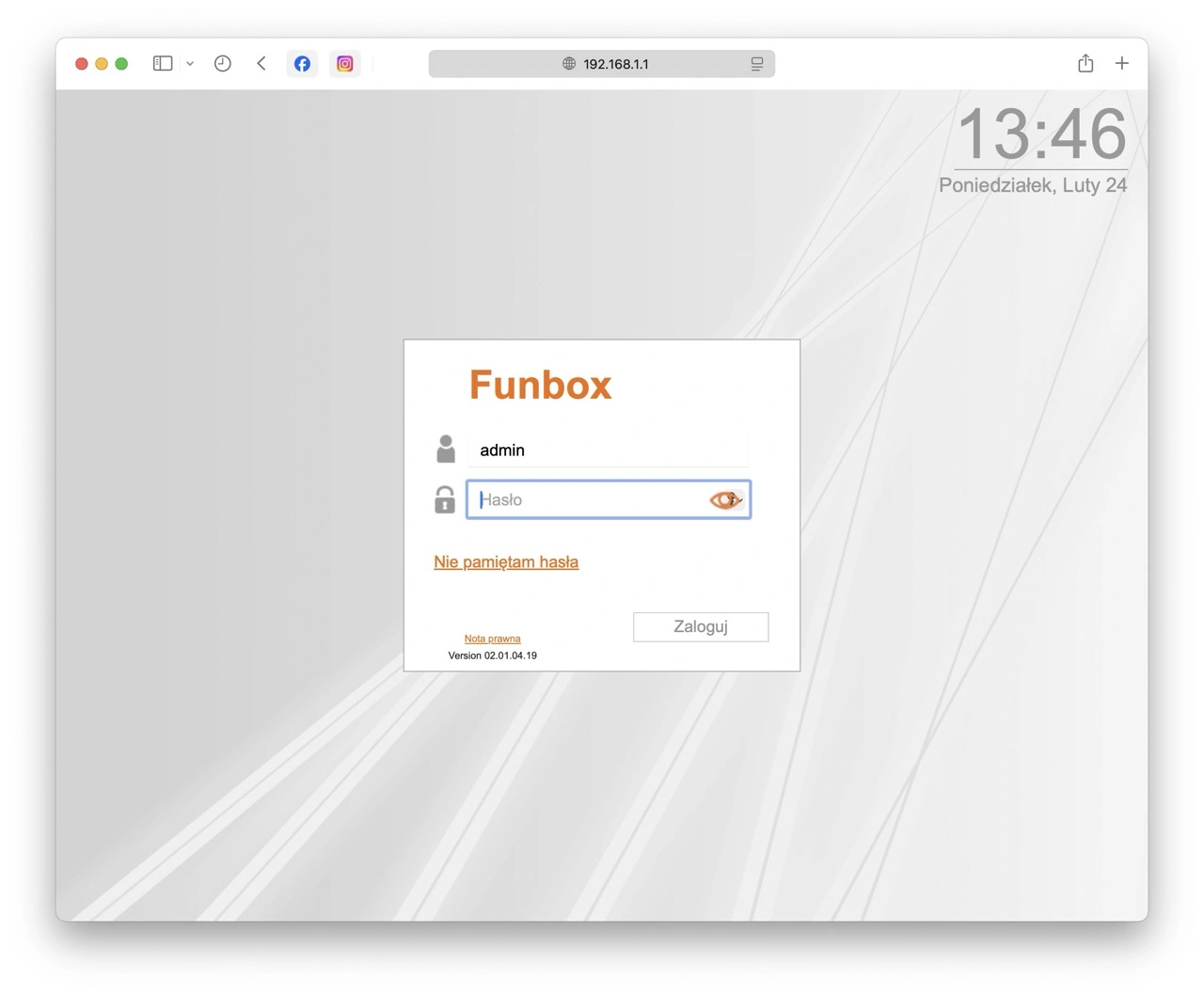The height and width of the screenshot is (995, 1204).
Task: Click the padlock icon beside password
Action: click(x=445, y=499)
